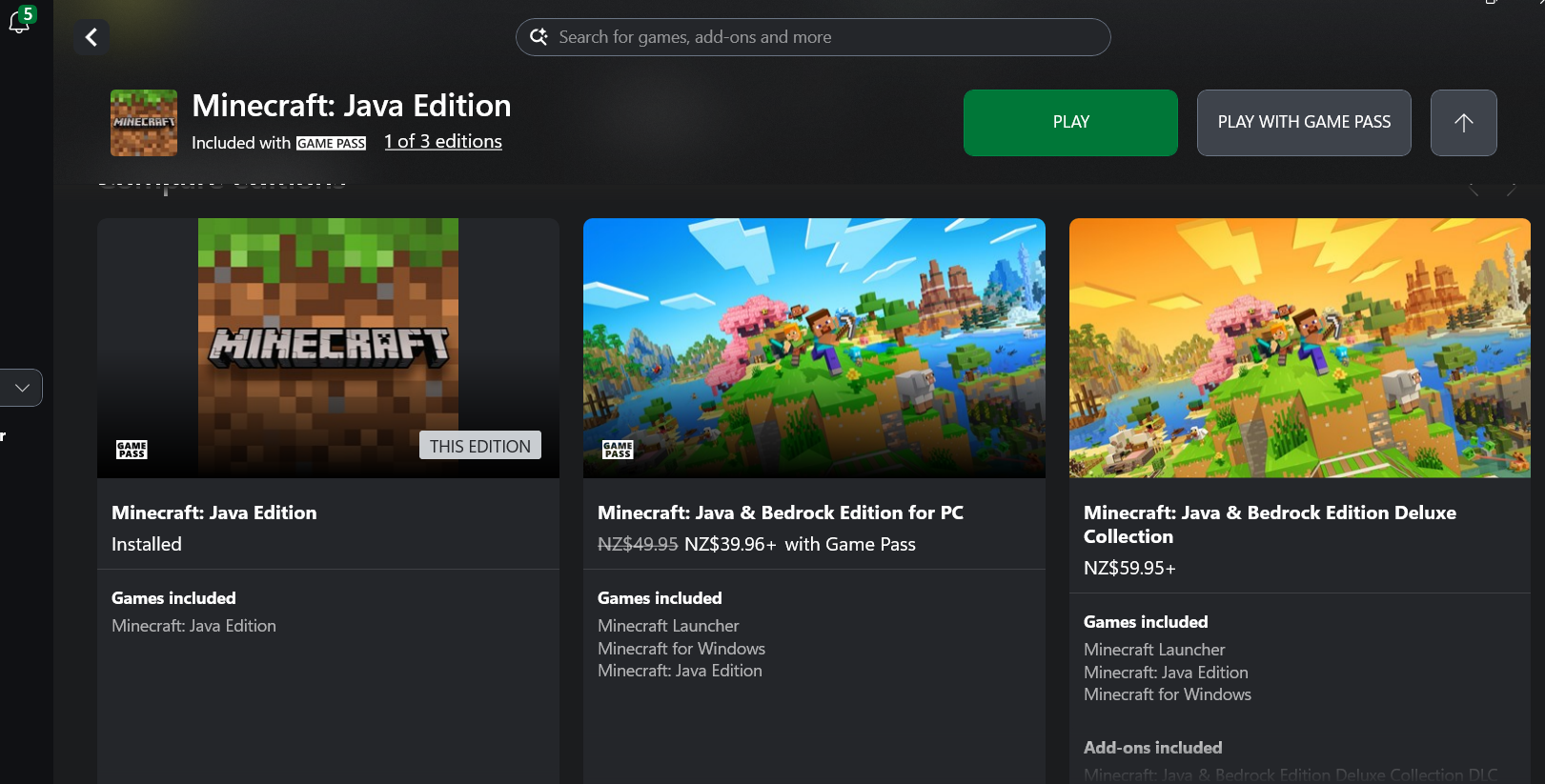
Task: Click the 'with Game Pass' price note
Action: click(x=850, y=544)
